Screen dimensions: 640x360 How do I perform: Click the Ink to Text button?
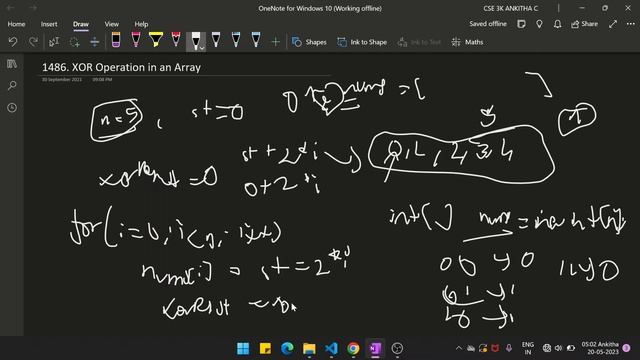(419, 42)
